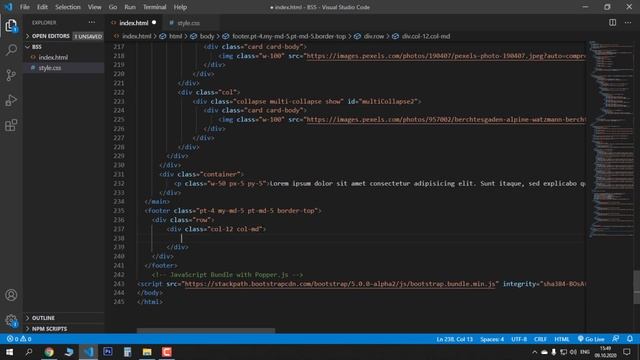This screenshot has width=640, height=360.
Task: Open the Terminal menu
Action: click(x=154, y=7)
